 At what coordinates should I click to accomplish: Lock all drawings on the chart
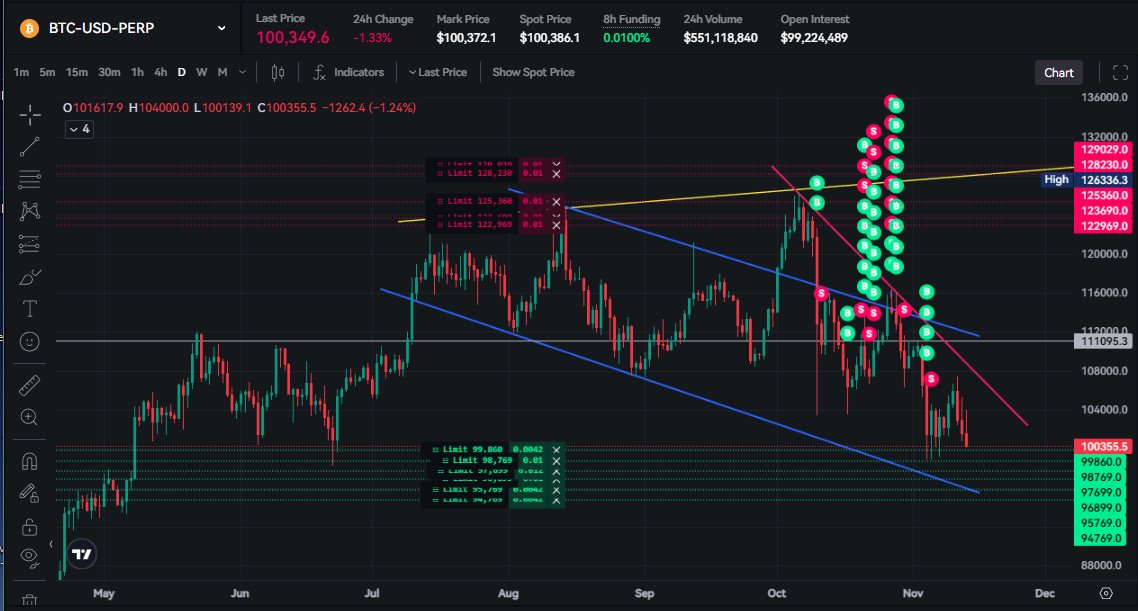pos(29,525)
